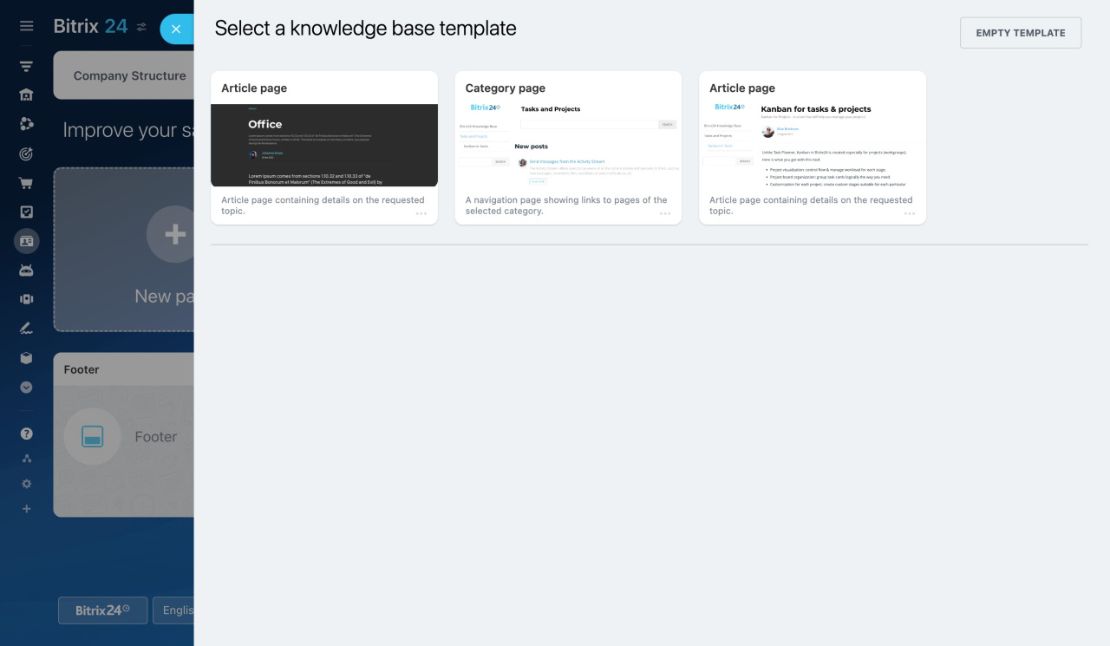
Task: Click the Company Structure item
Action: tap(130, 76)
